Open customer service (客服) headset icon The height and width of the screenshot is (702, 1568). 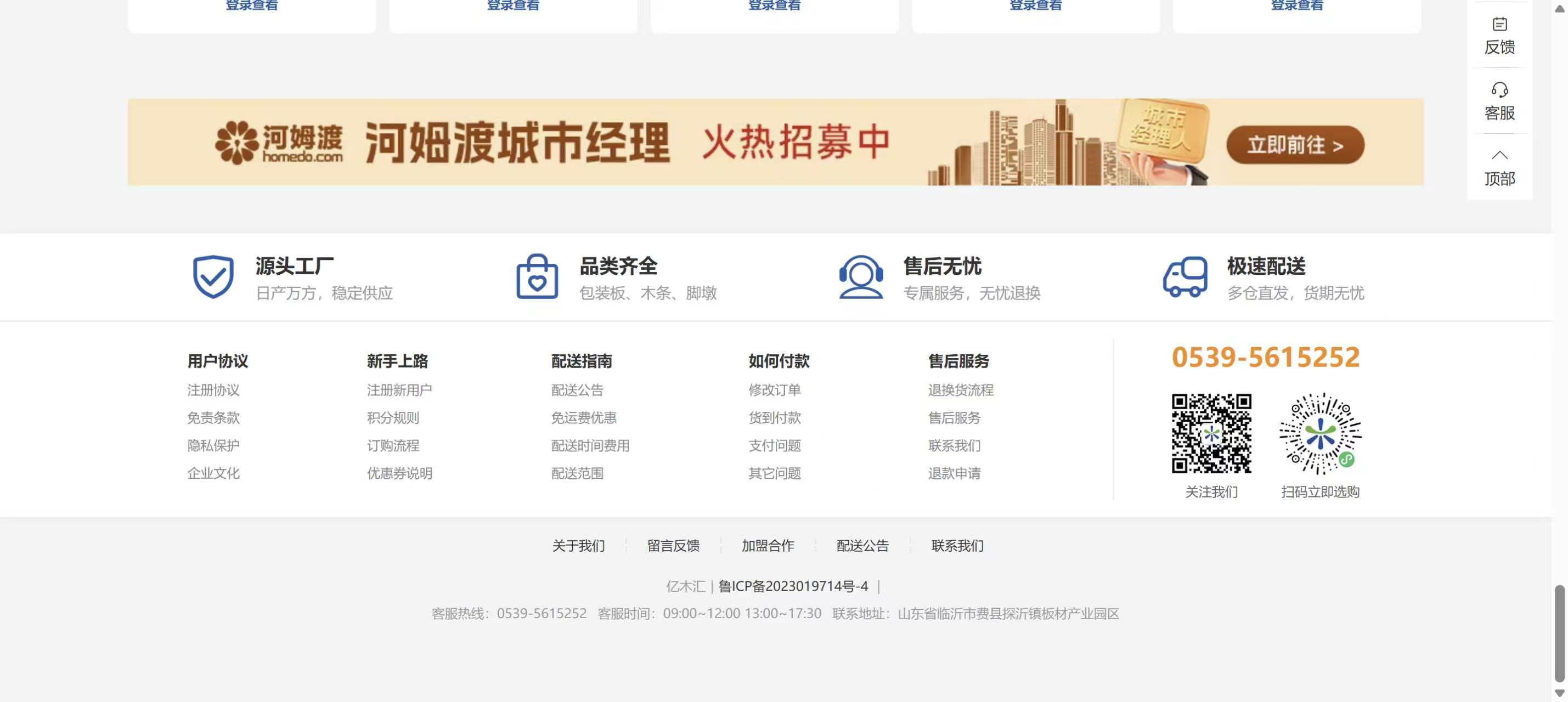click(x=1499, y=90)
